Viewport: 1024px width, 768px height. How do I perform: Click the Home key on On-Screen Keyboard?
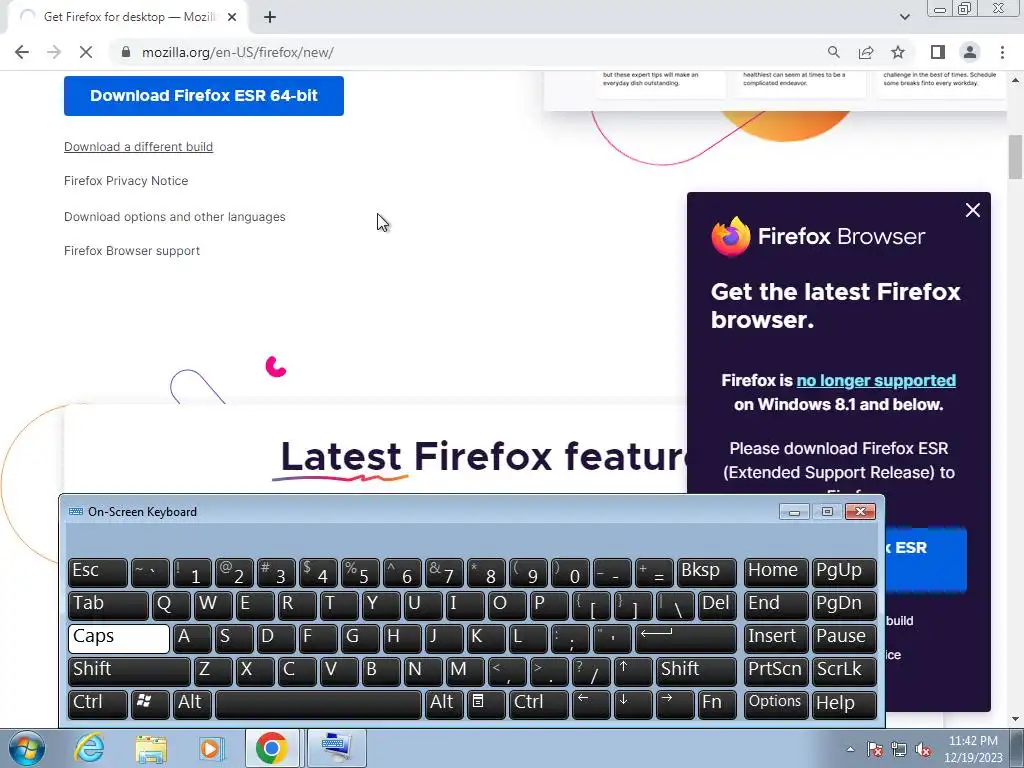776,572
